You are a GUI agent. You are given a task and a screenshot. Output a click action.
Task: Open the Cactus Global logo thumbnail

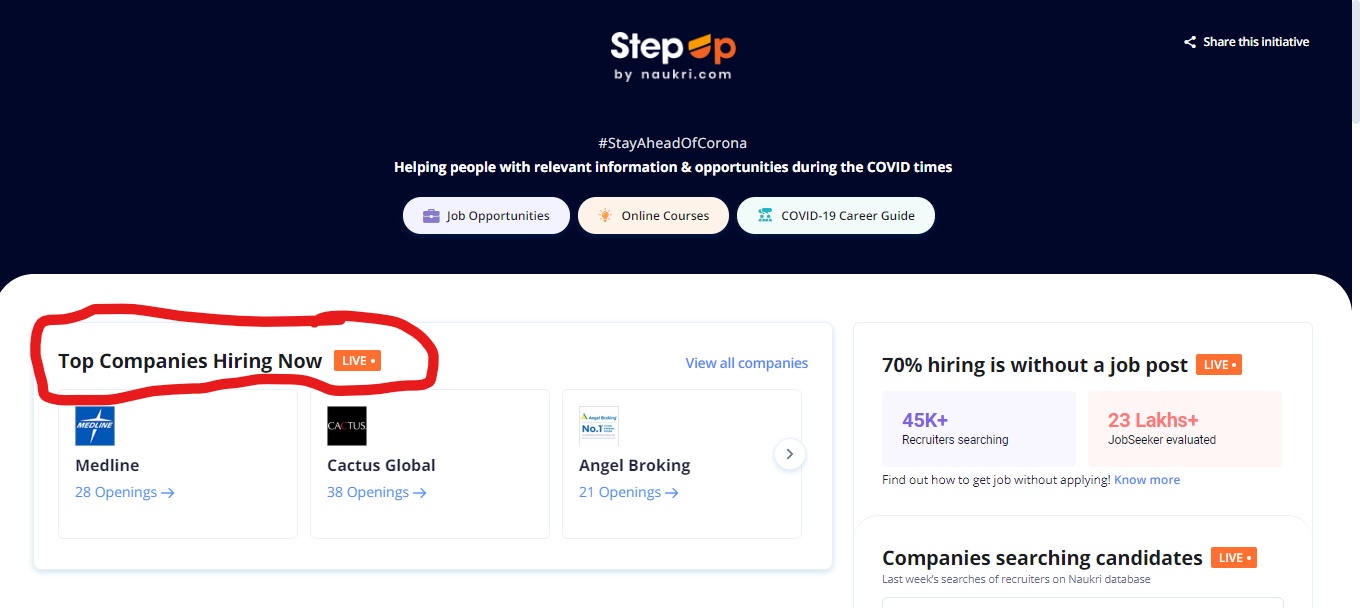coord(347,426)
